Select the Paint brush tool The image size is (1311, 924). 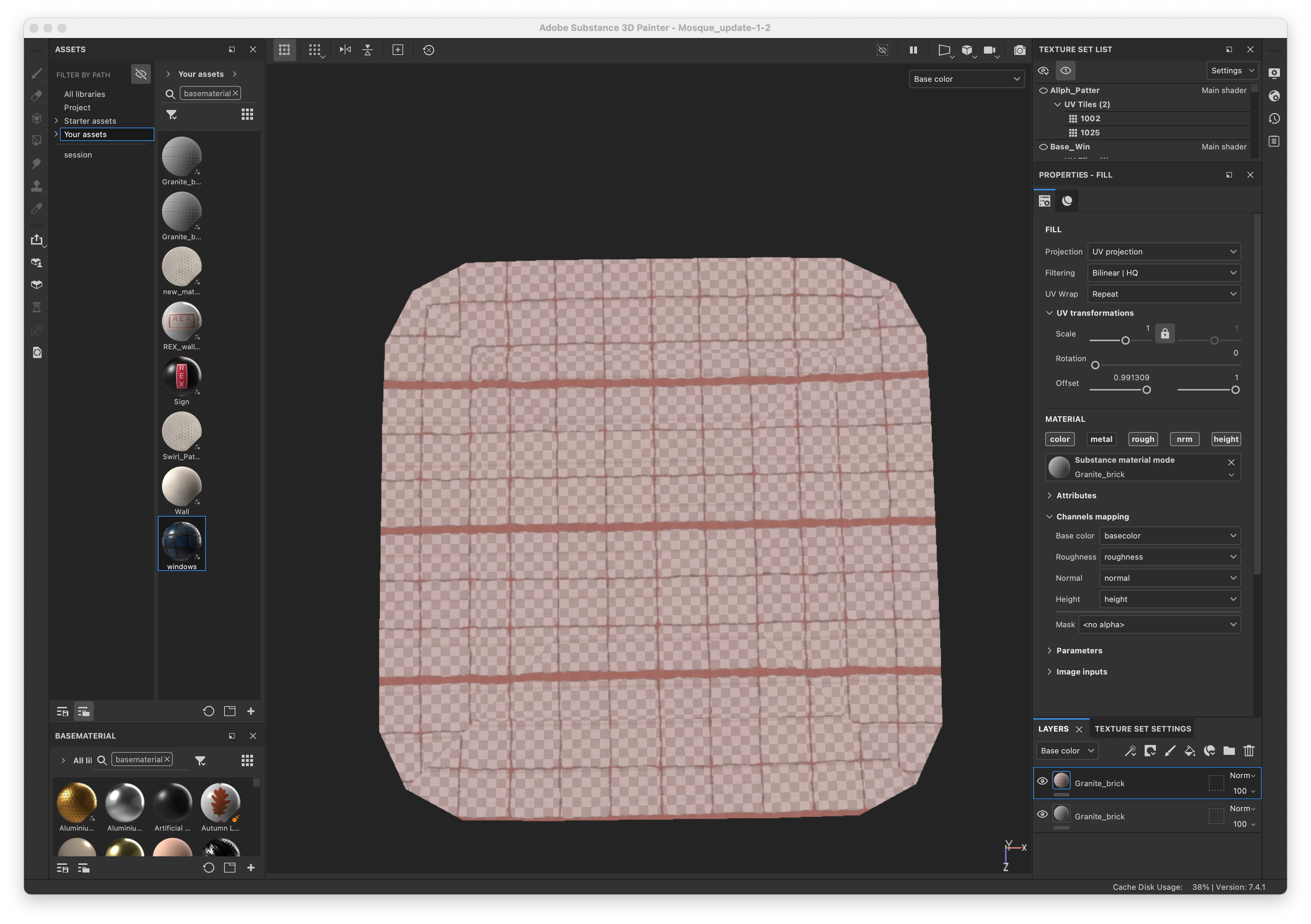tap(37, 74)
